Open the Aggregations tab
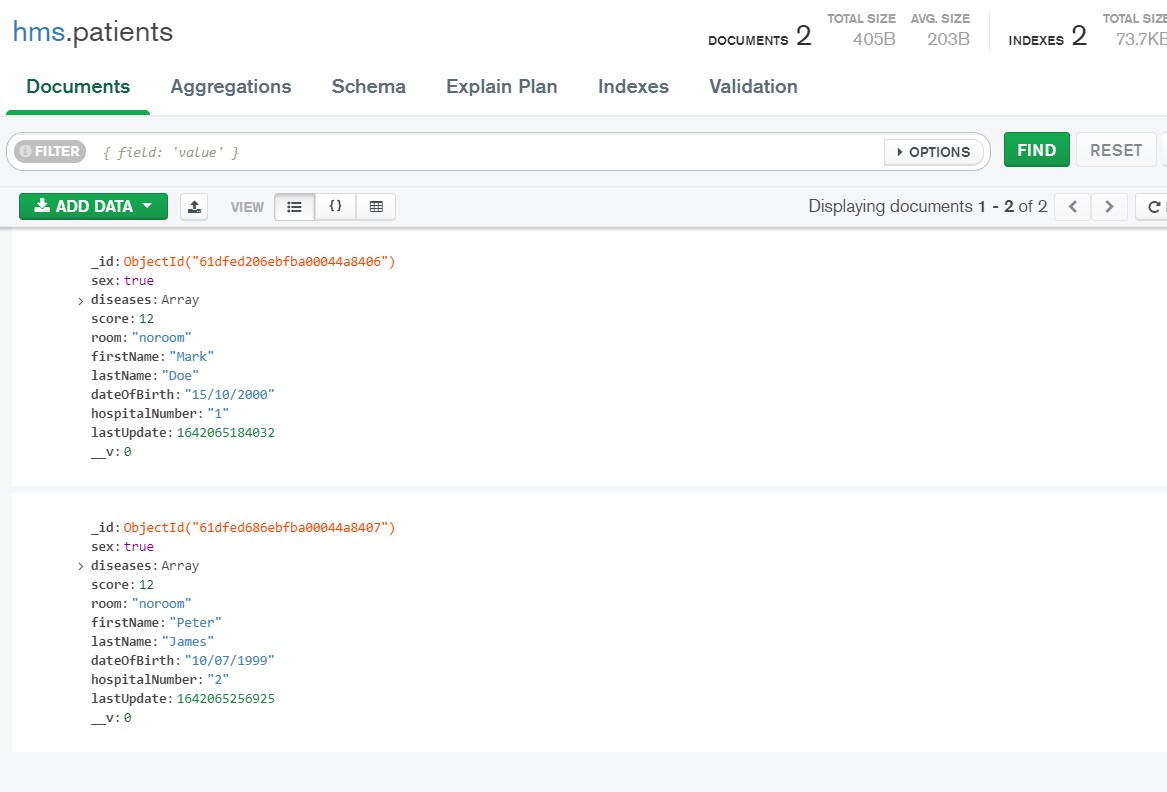Image resolution: width=1167 pixels, height=792 pixels. 230,87
